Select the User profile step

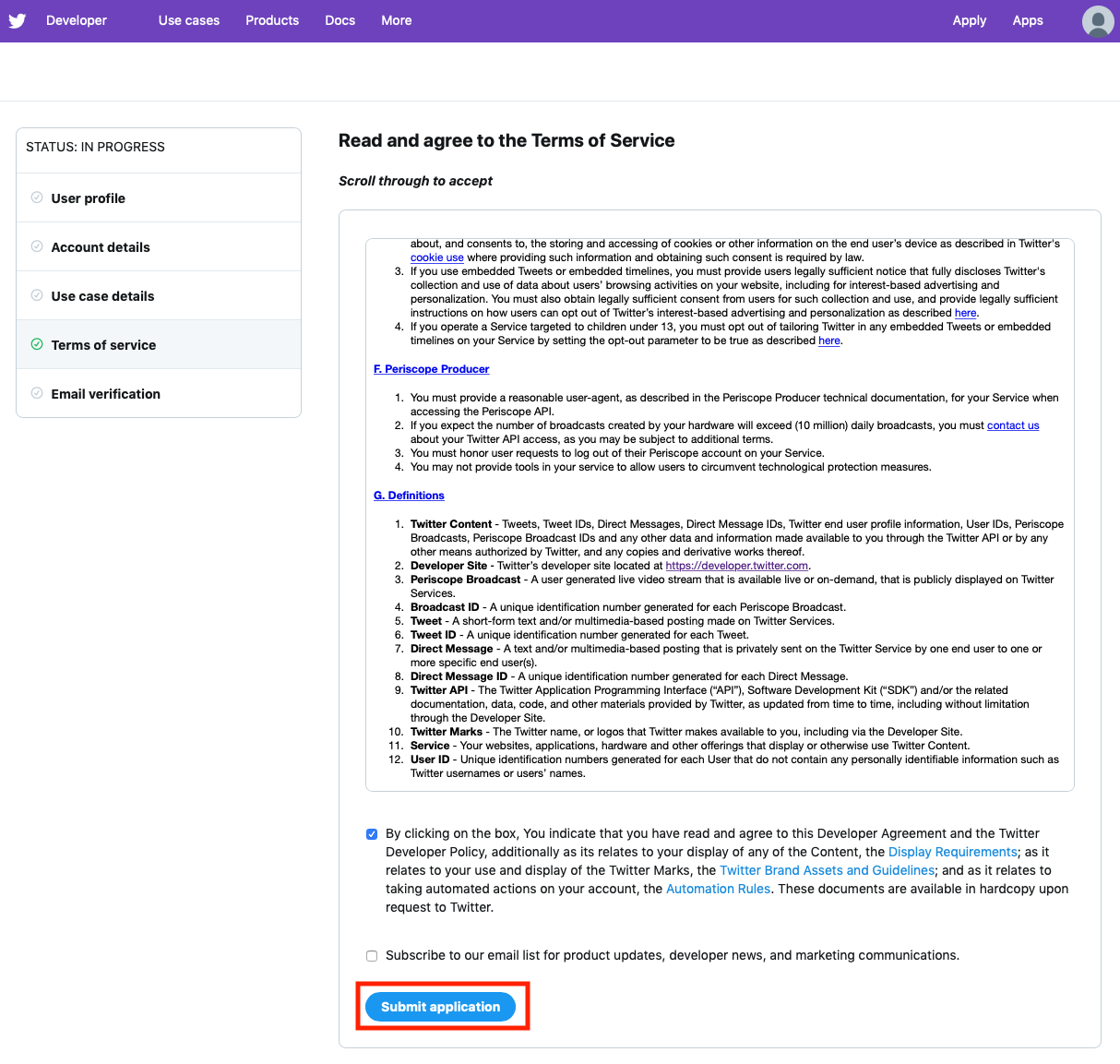point(159,197)
